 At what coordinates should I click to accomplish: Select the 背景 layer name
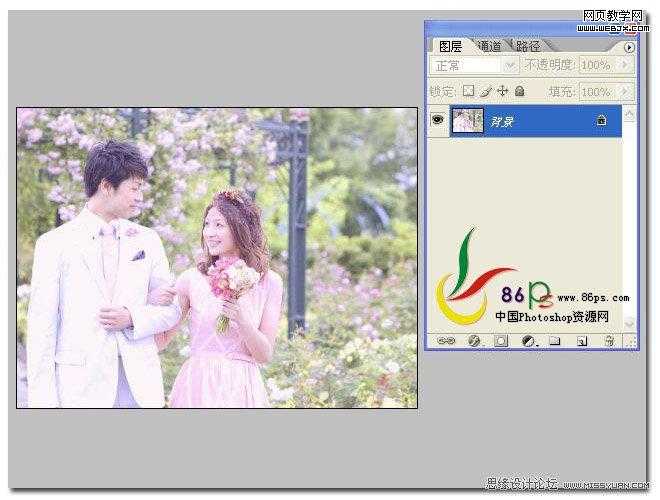[501, 122]
